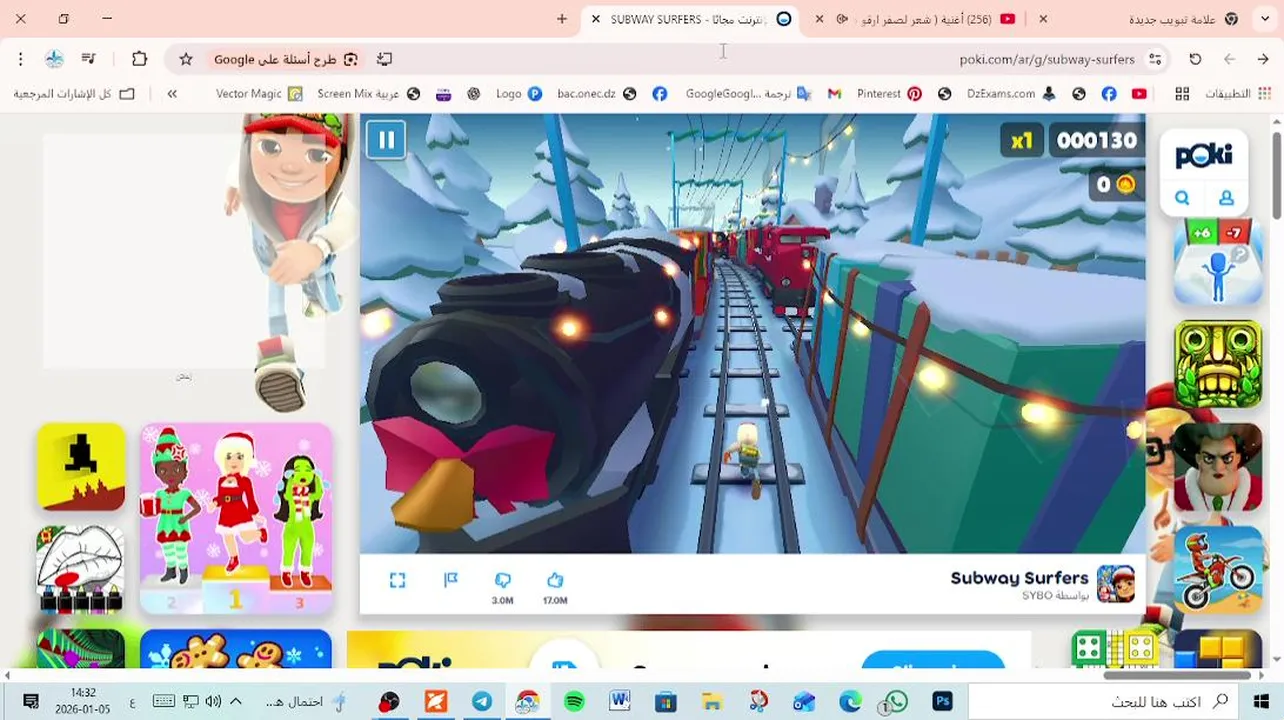Open the Screen Mix bookmark

pos(369,93)
